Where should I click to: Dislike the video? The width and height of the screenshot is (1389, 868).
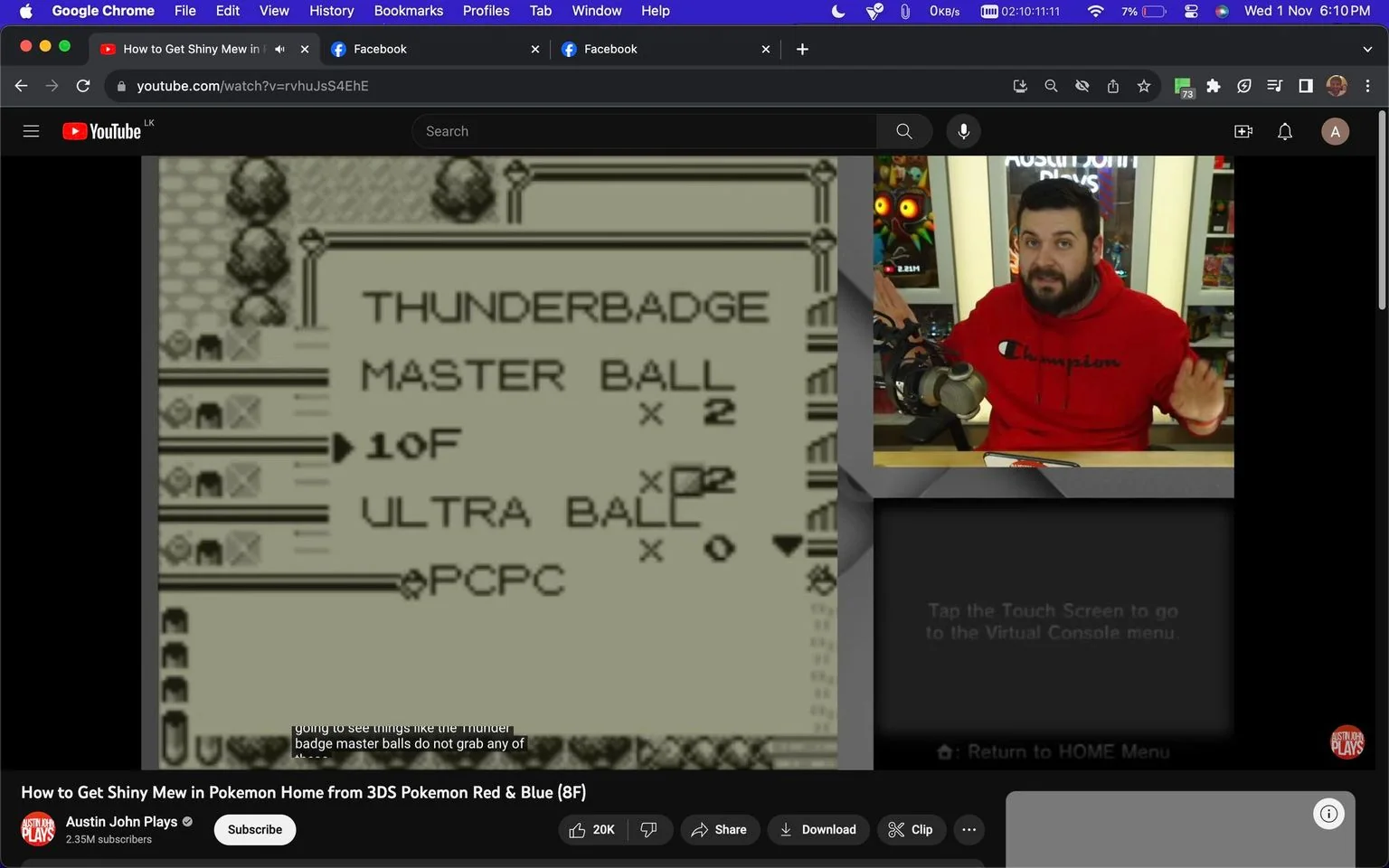pyautogui.click(x=648, y=830)
